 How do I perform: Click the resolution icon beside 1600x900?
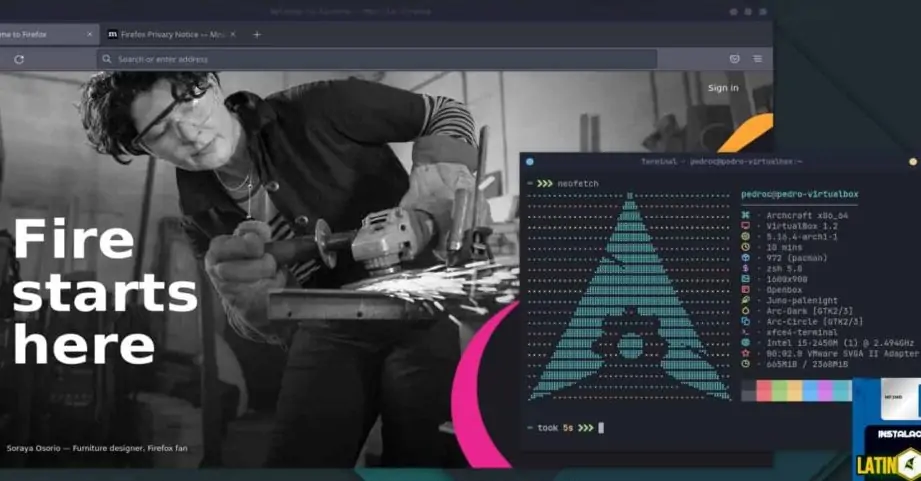(745, 279)
